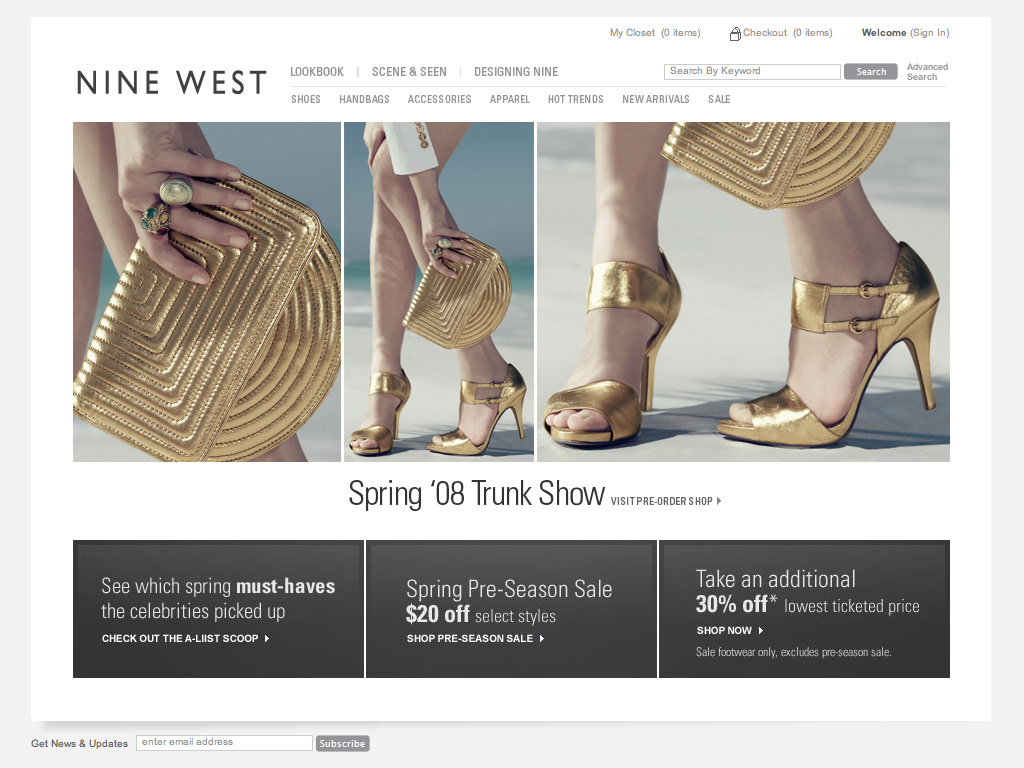
Task: Click the Nine West logo
Action: tap(171, 83)
